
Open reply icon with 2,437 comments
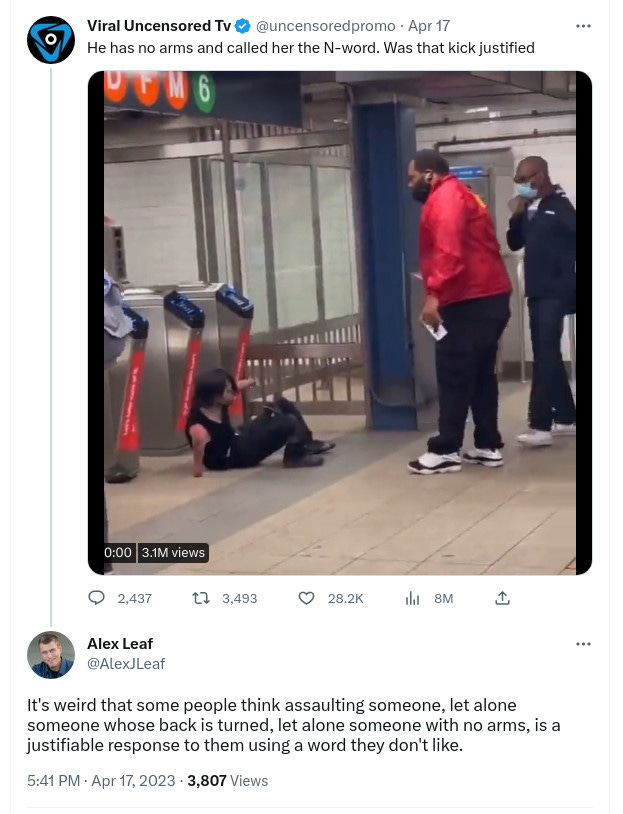[x=97, y=598]
